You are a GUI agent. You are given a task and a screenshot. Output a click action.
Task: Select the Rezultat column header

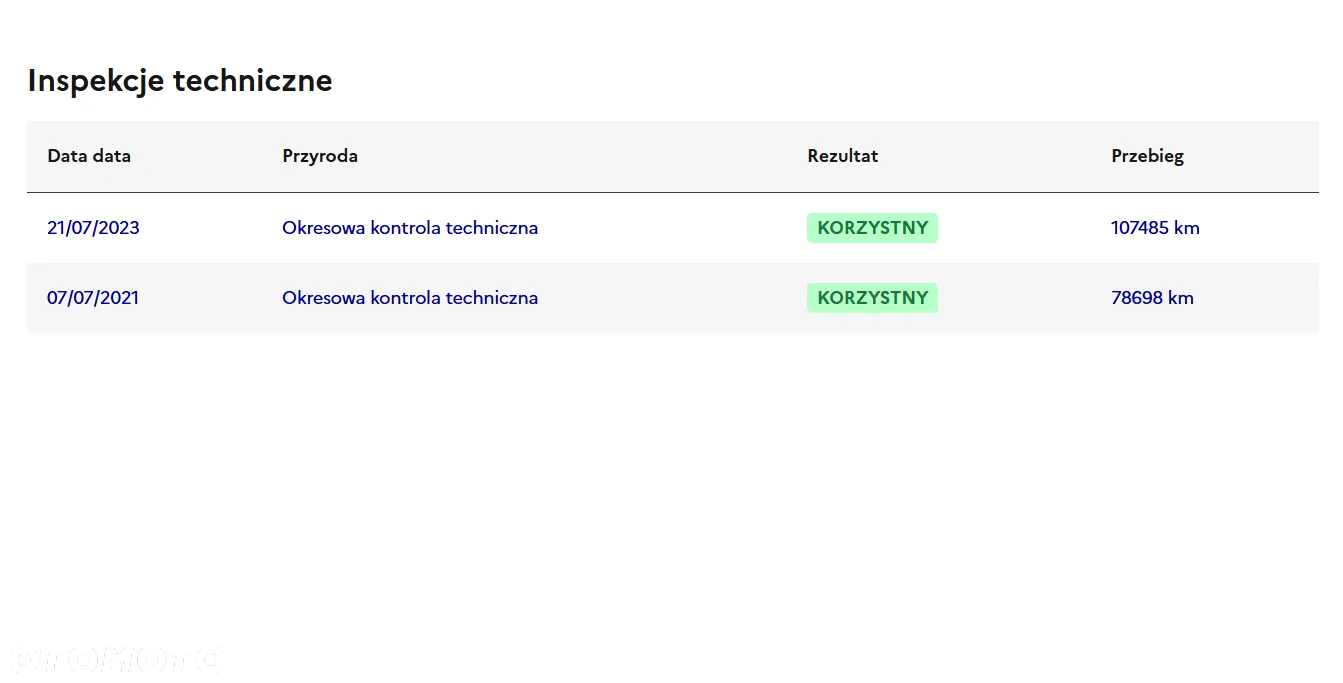843,156
